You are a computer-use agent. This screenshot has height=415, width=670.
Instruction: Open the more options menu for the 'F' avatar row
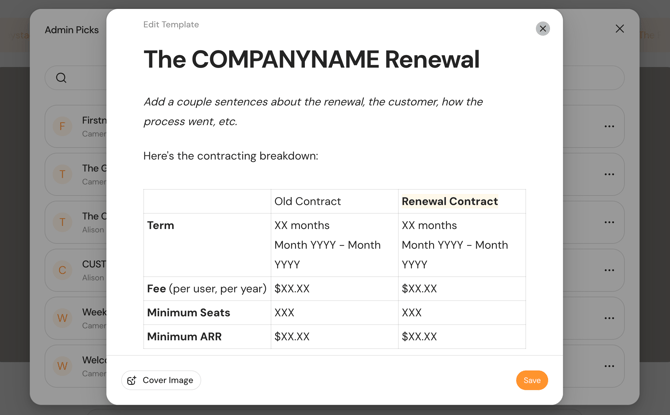(x=608, y=127)
